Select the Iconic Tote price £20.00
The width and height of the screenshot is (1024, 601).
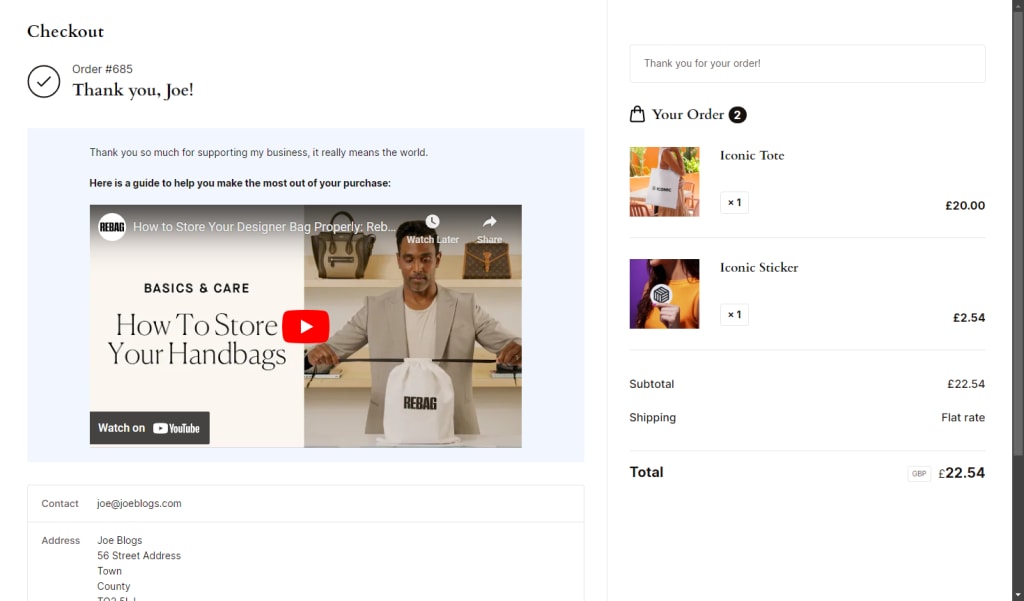point(965,206)
